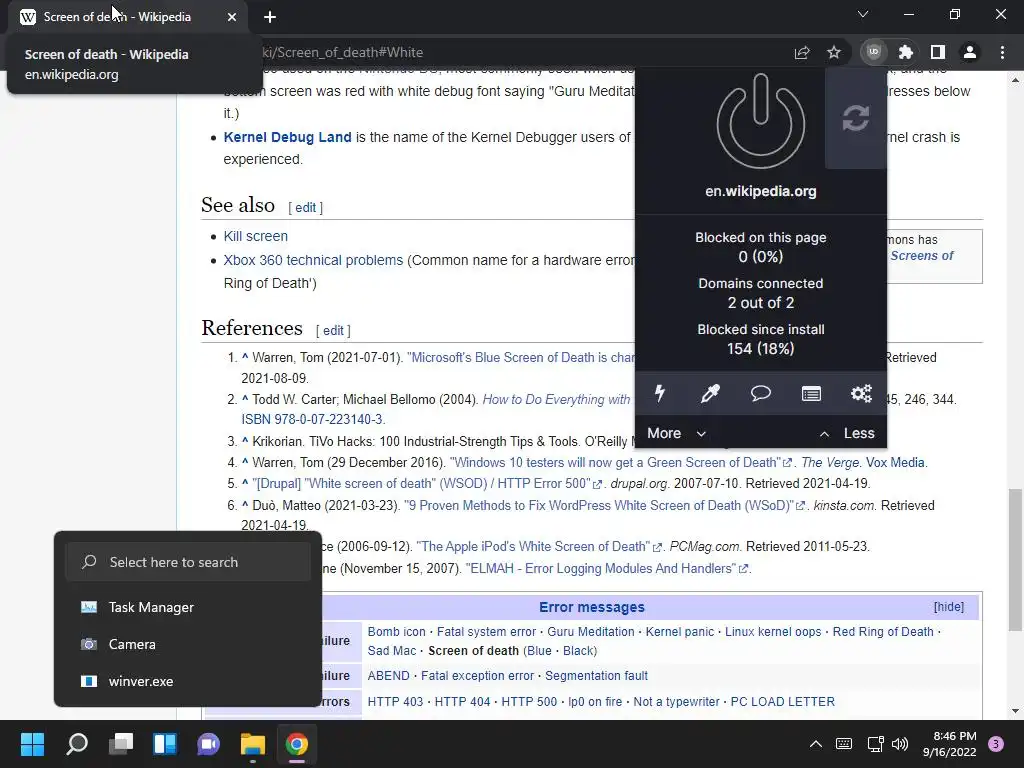Open Red Ring of Death link
Image resolution: width=1024 pixels, height=768 pixels.
coord(883,632)
